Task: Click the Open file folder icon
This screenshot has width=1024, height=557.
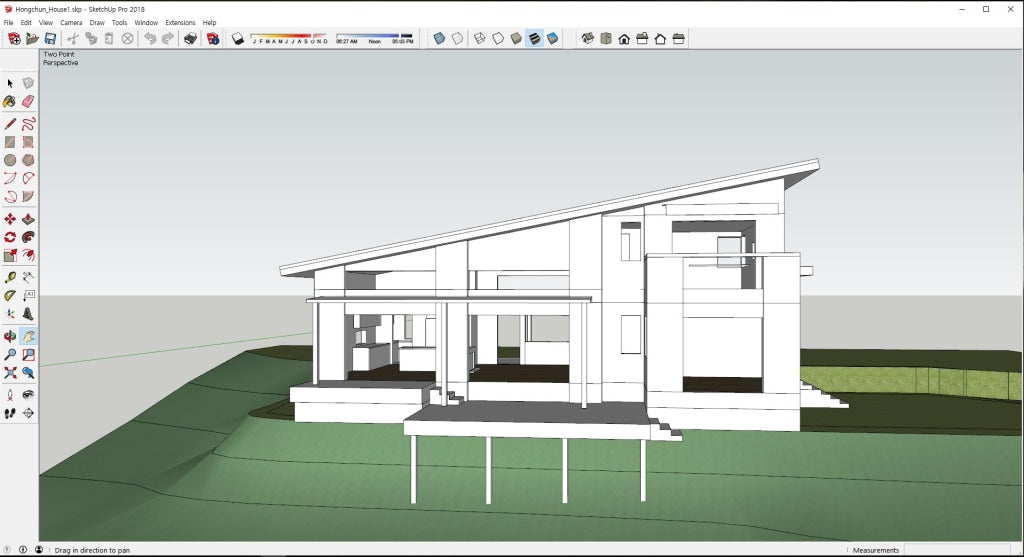Action: pyautogui.click(x=32, y=39)
